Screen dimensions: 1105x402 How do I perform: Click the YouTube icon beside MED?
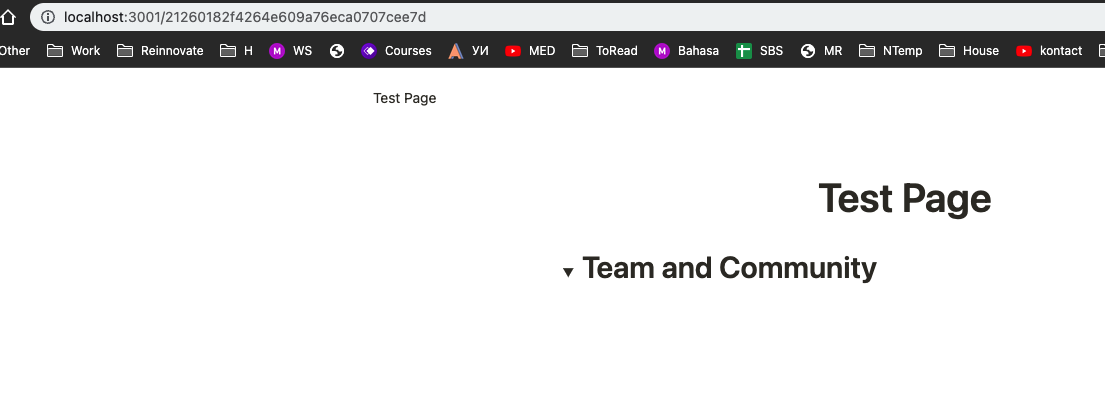click(x=513, y=51)
